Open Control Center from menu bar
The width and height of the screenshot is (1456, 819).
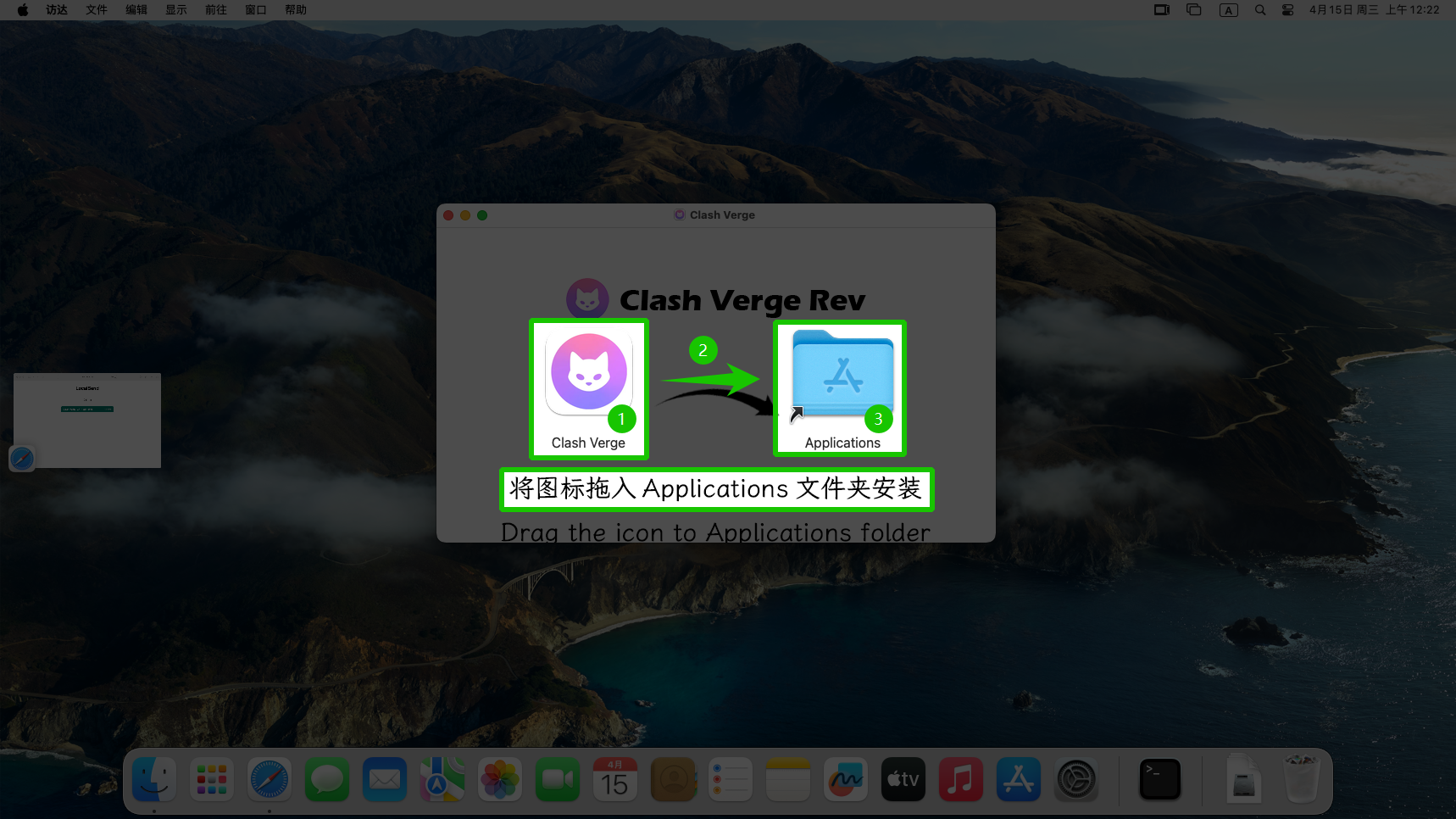[1287, 10]
